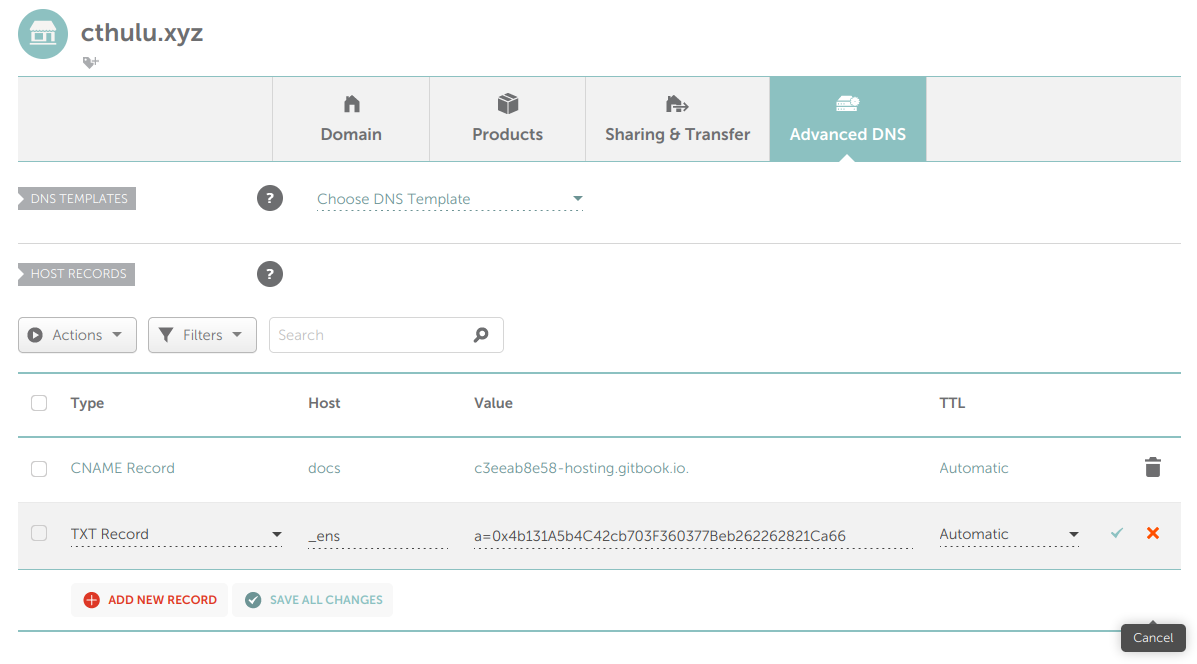The height and width of the screenshot is (664, 1197).
Task: Open the Sharing & Transfer tab
Action: tap(677, 119)
